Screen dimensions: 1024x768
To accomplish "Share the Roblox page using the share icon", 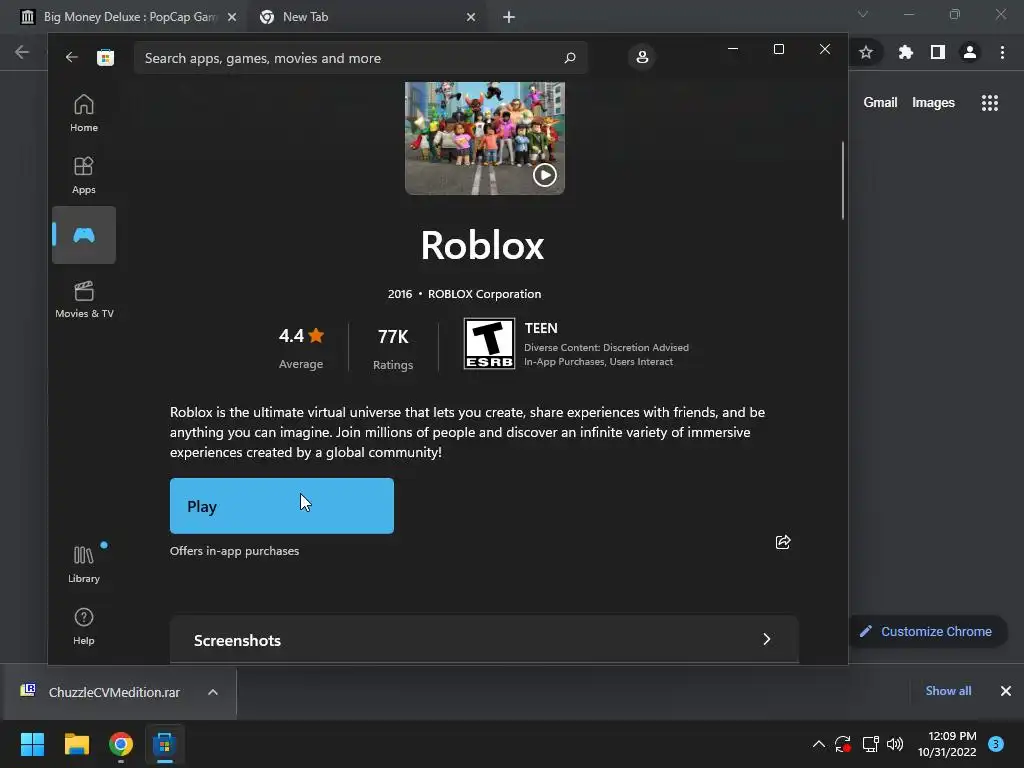I will [x=783, y=542].
